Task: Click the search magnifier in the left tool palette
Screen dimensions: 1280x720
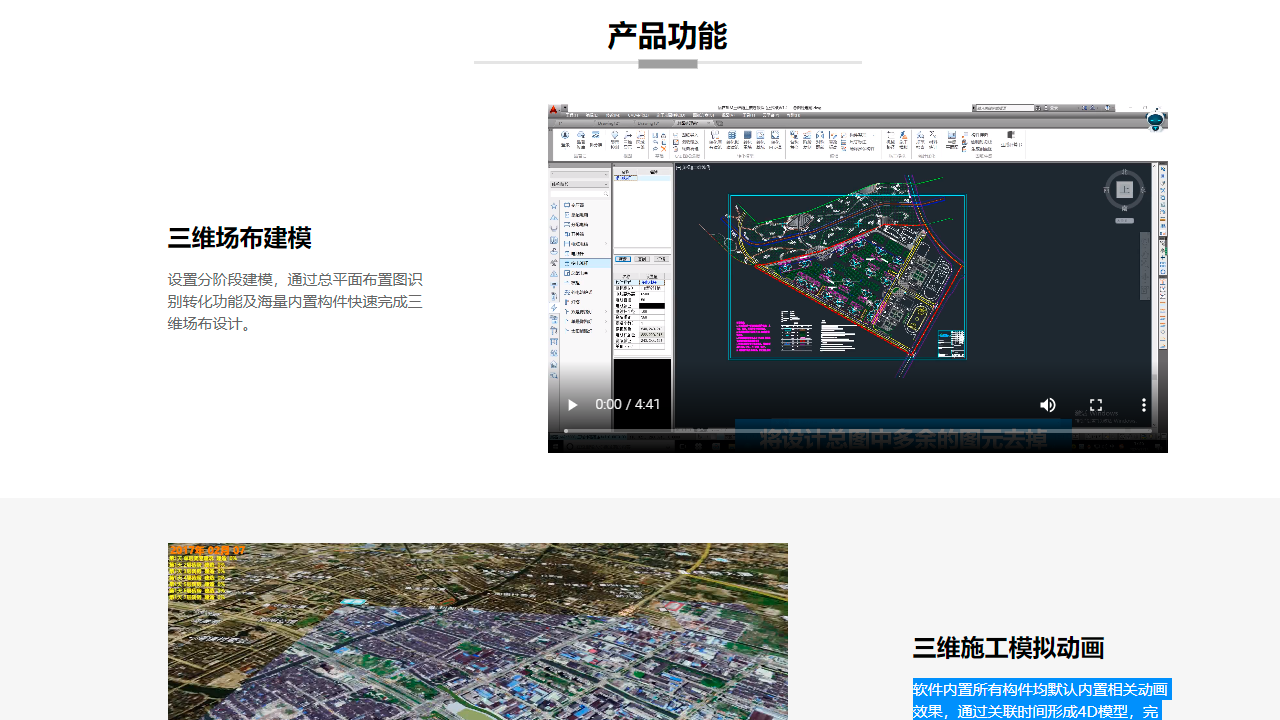Action: click(607, 193)
